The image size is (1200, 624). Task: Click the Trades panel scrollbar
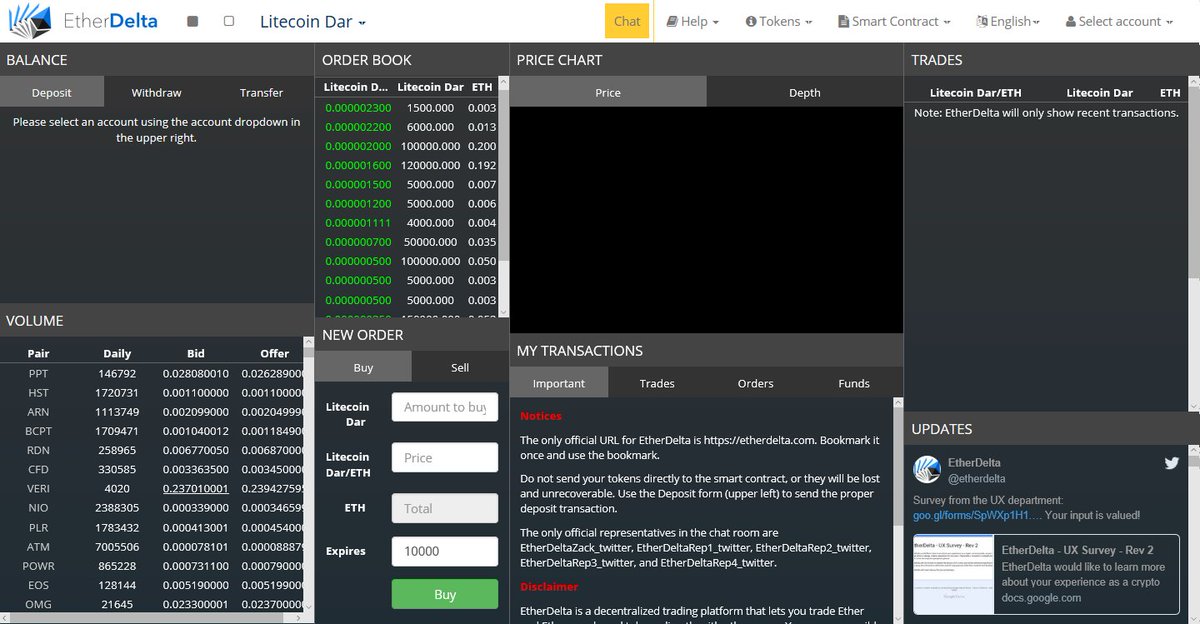[1194, 244]
